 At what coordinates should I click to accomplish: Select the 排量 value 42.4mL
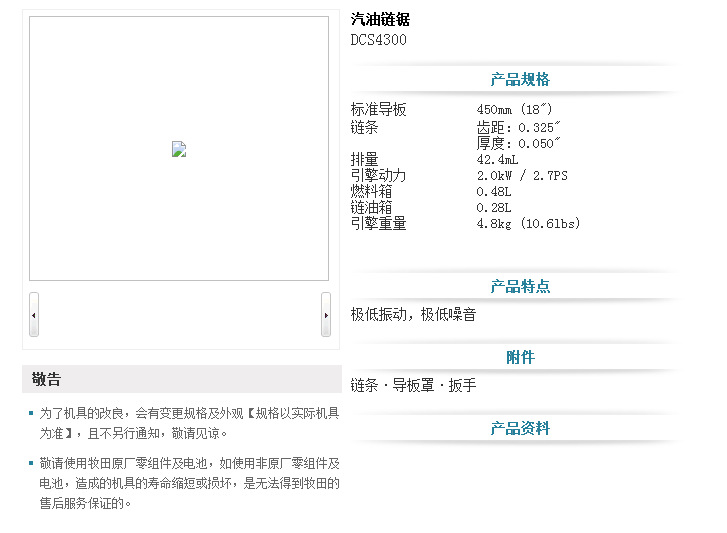(497, 159)
